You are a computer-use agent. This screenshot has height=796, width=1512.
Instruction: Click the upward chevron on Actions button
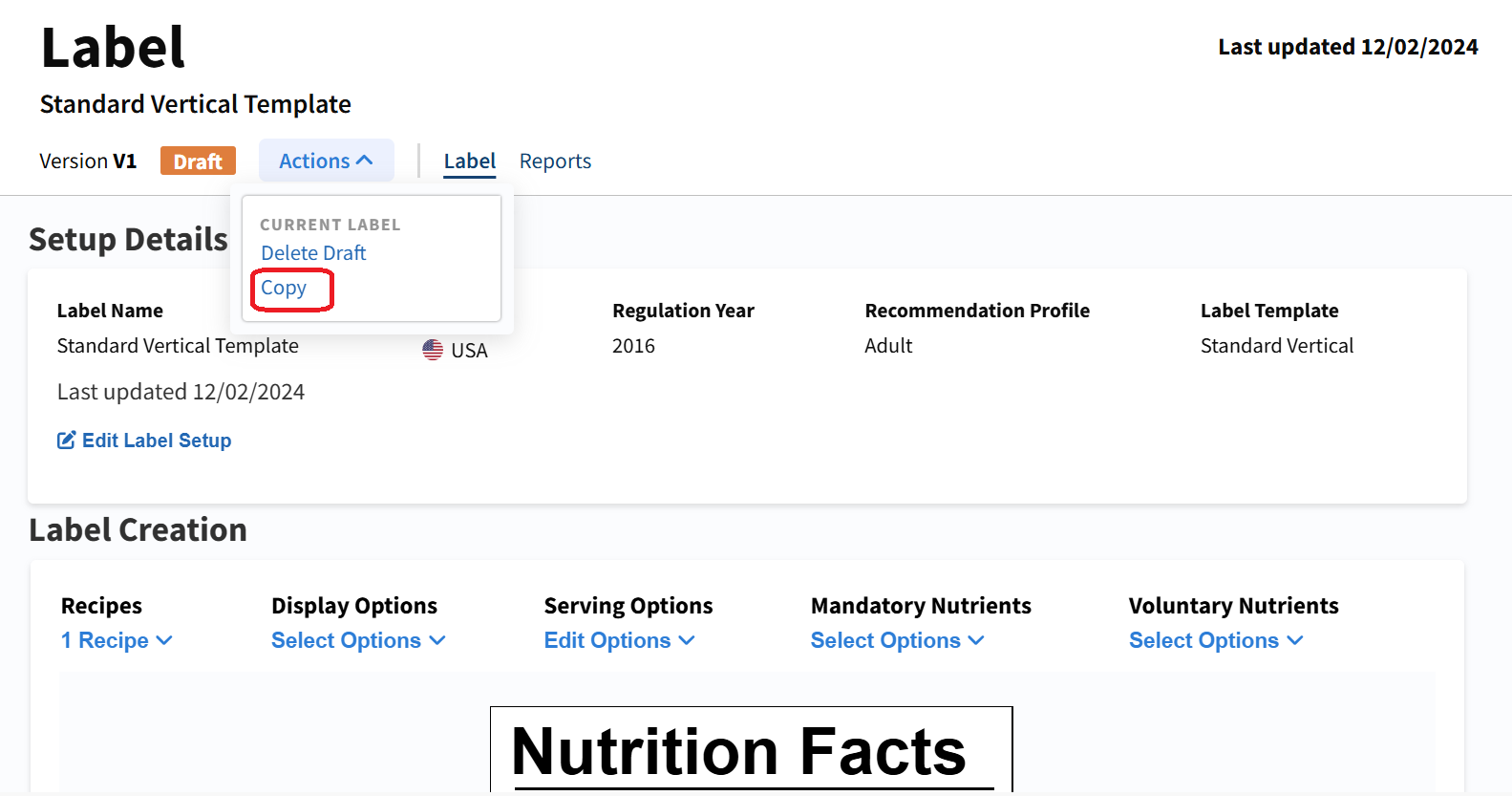pyautogui.click(x=366, y=160)
